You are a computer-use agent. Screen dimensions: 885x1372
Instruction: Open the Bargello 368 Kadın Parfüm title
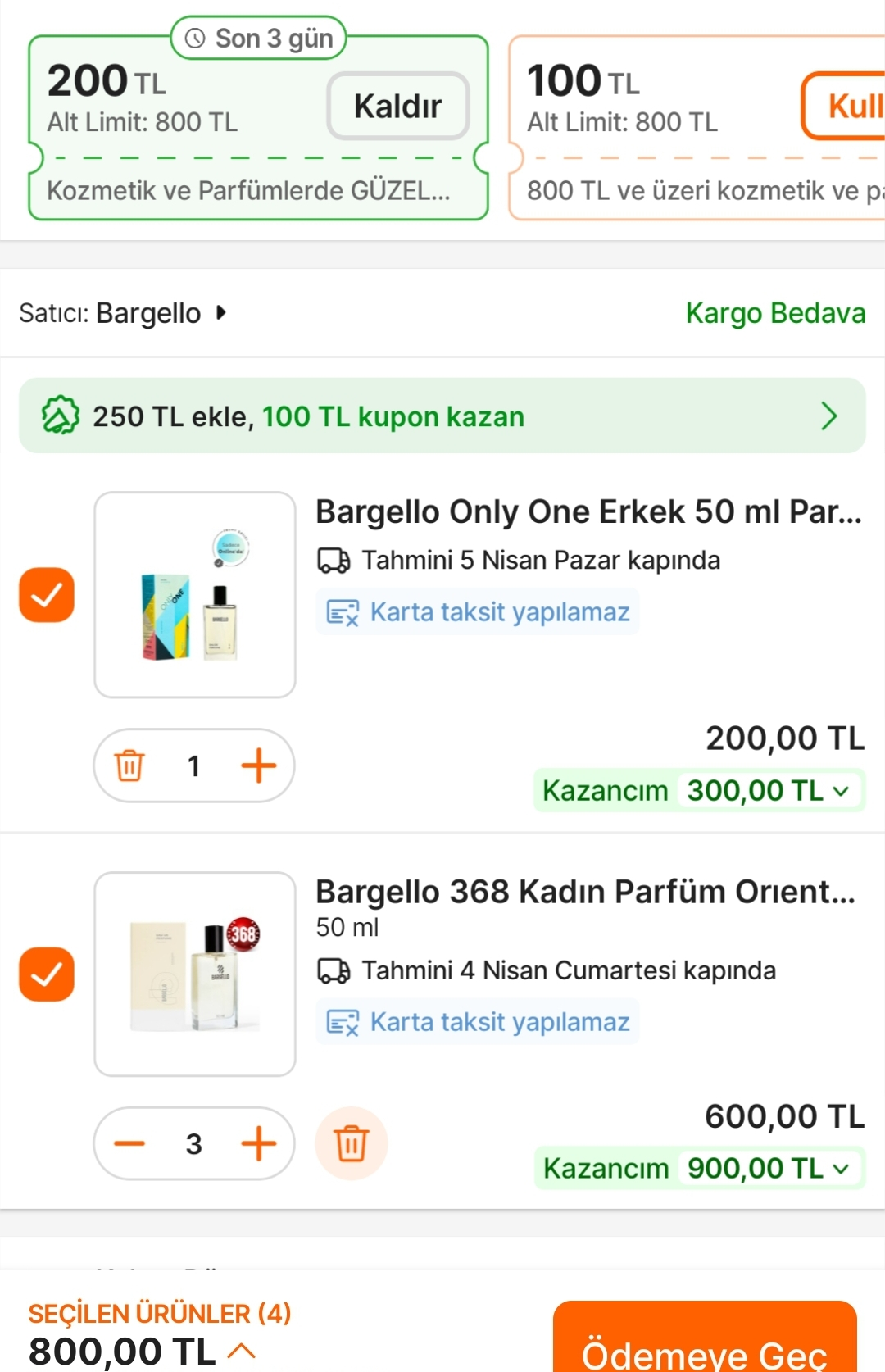[585, 892]
